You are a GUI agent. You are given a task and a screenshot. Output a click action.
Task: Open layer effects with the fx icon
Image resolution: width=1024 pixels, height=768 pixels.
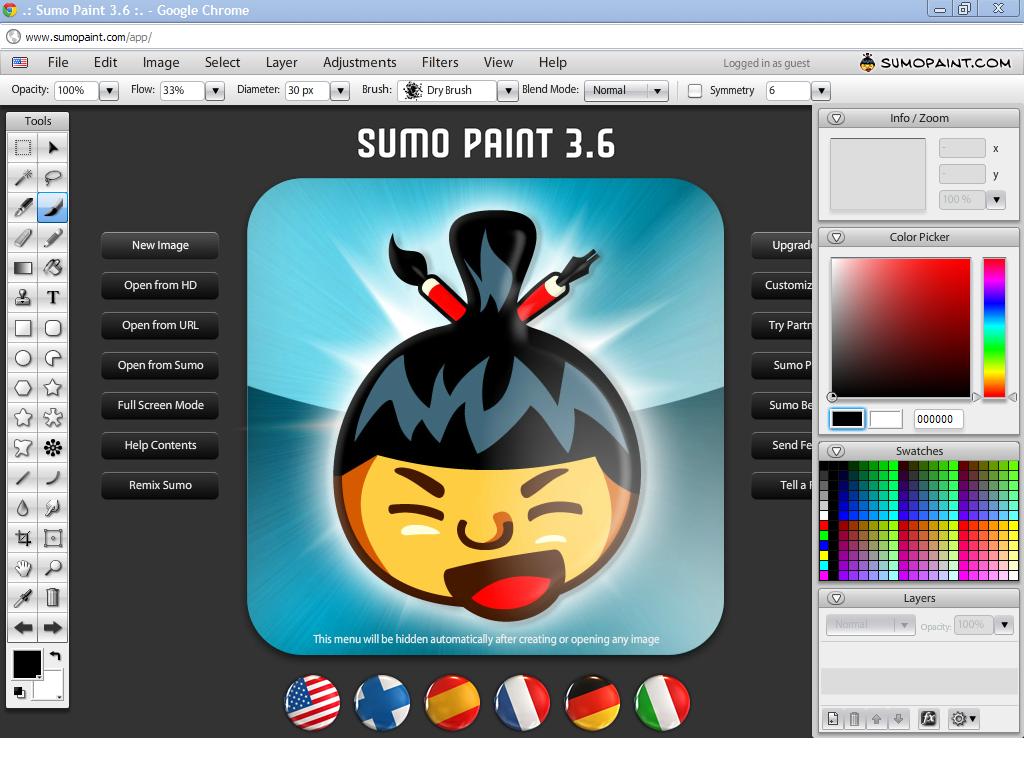coord(928,718)
